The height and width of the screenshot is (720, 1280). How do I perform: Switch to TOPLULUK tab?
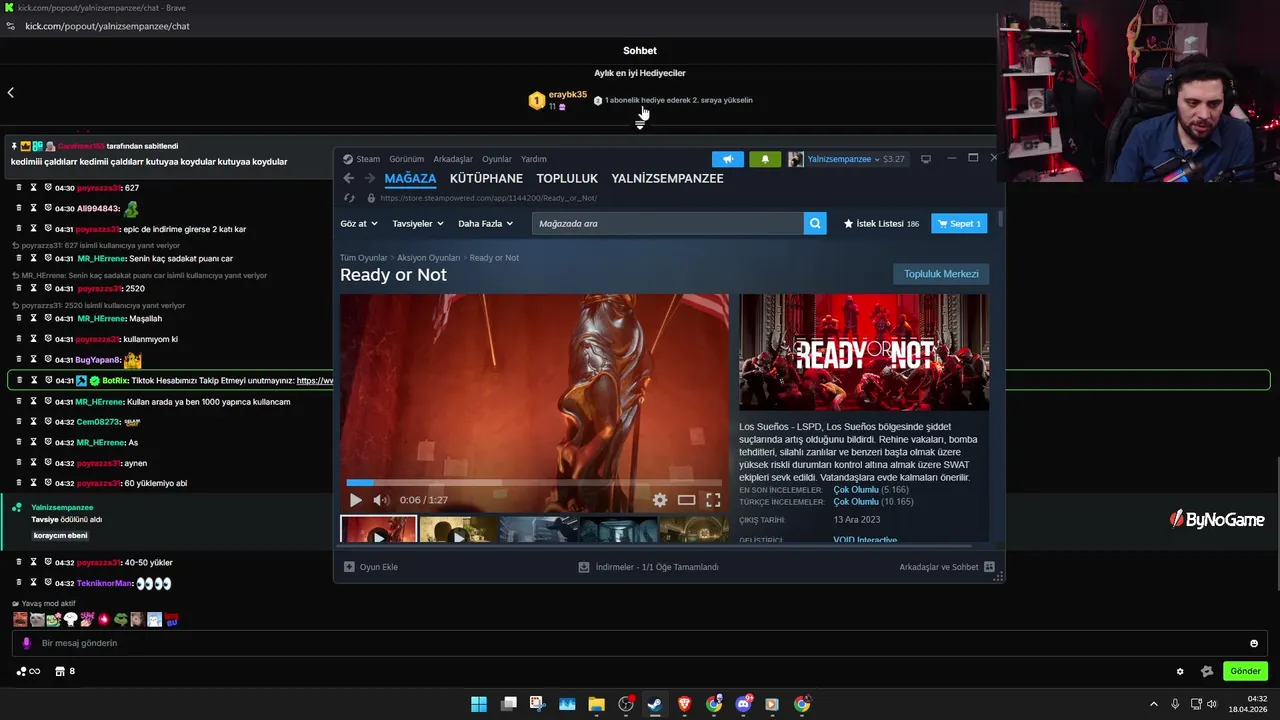point(567,178)
